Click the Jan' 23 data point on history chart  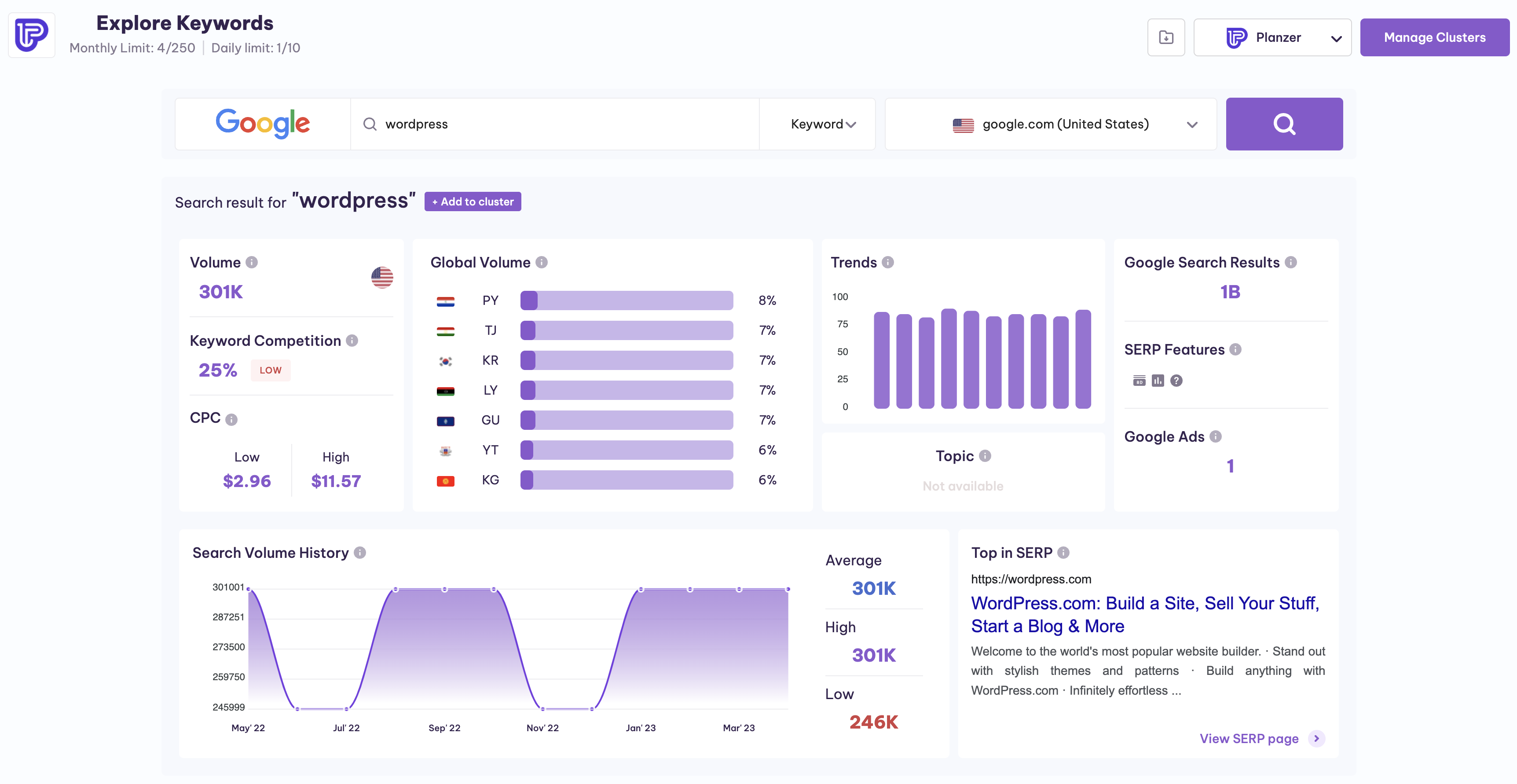[641, 589]
